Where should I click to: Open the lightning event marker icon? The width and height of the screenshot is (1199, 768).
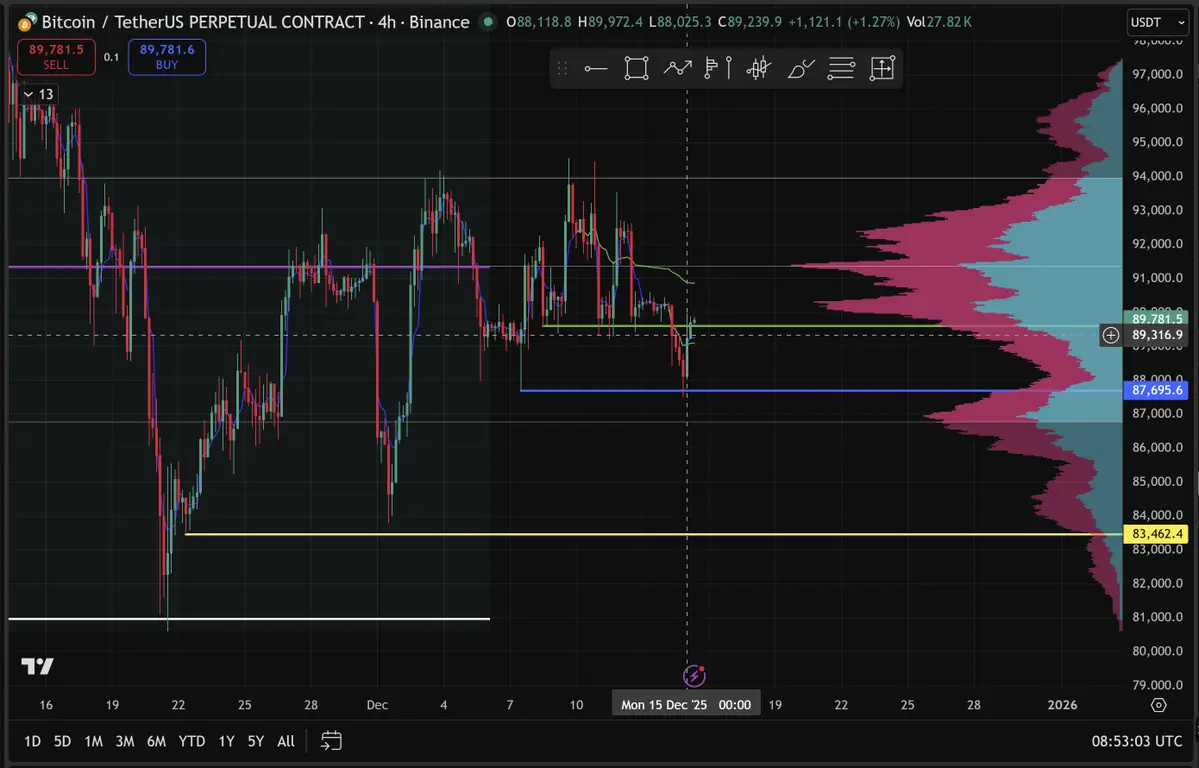[694, 675]
